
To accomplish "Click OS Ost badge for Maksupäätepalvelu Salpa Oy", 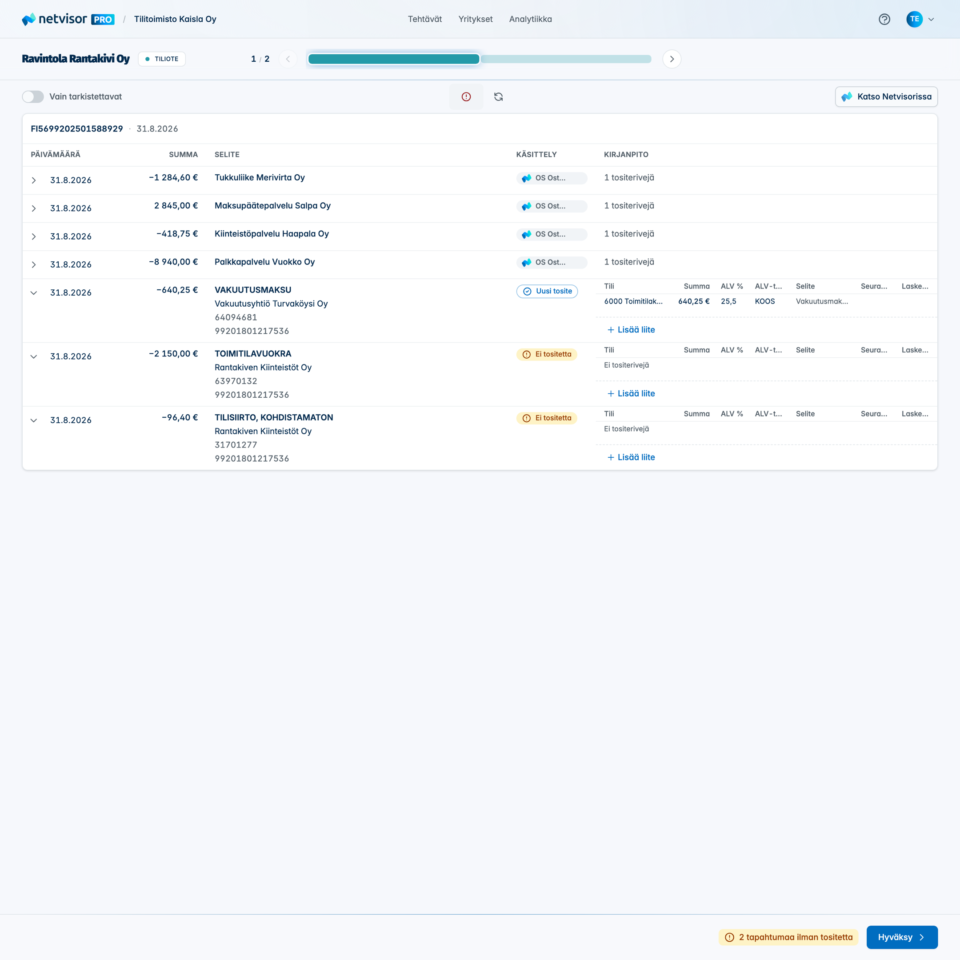I will click(x=551, y=206).
